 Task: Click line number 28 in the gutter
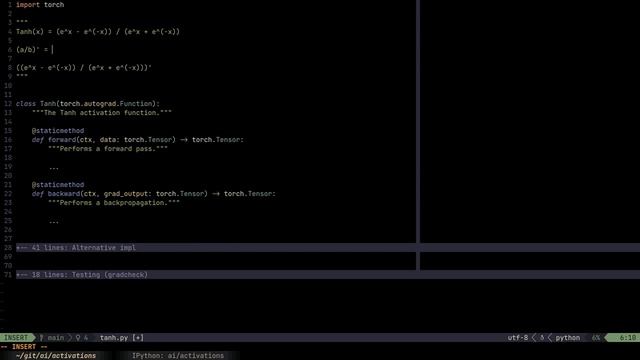(x=8, y=248)
